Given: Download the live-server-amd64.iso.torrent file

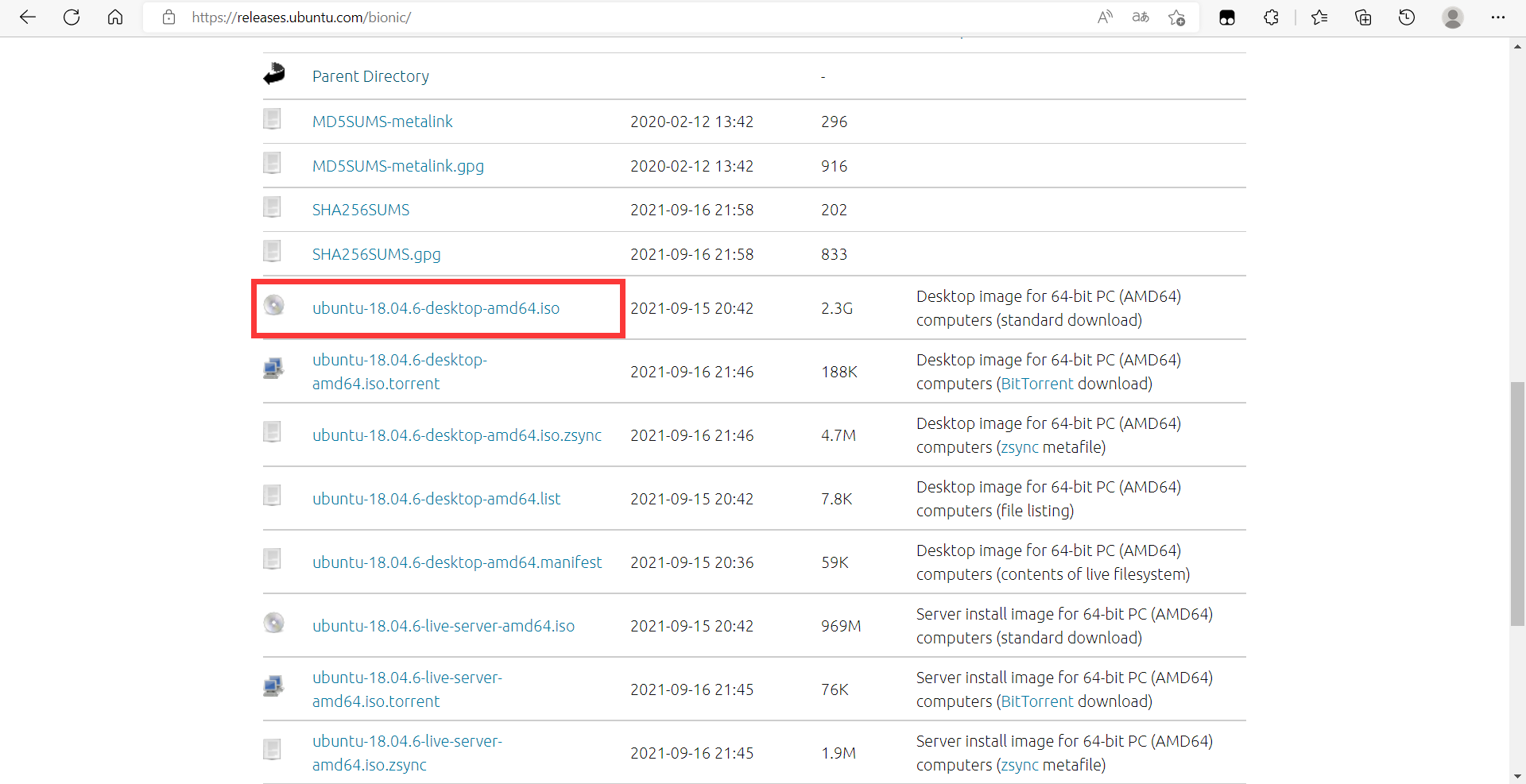Looking at the screenshot, I should pyautogui.click(x=407, y=689).
